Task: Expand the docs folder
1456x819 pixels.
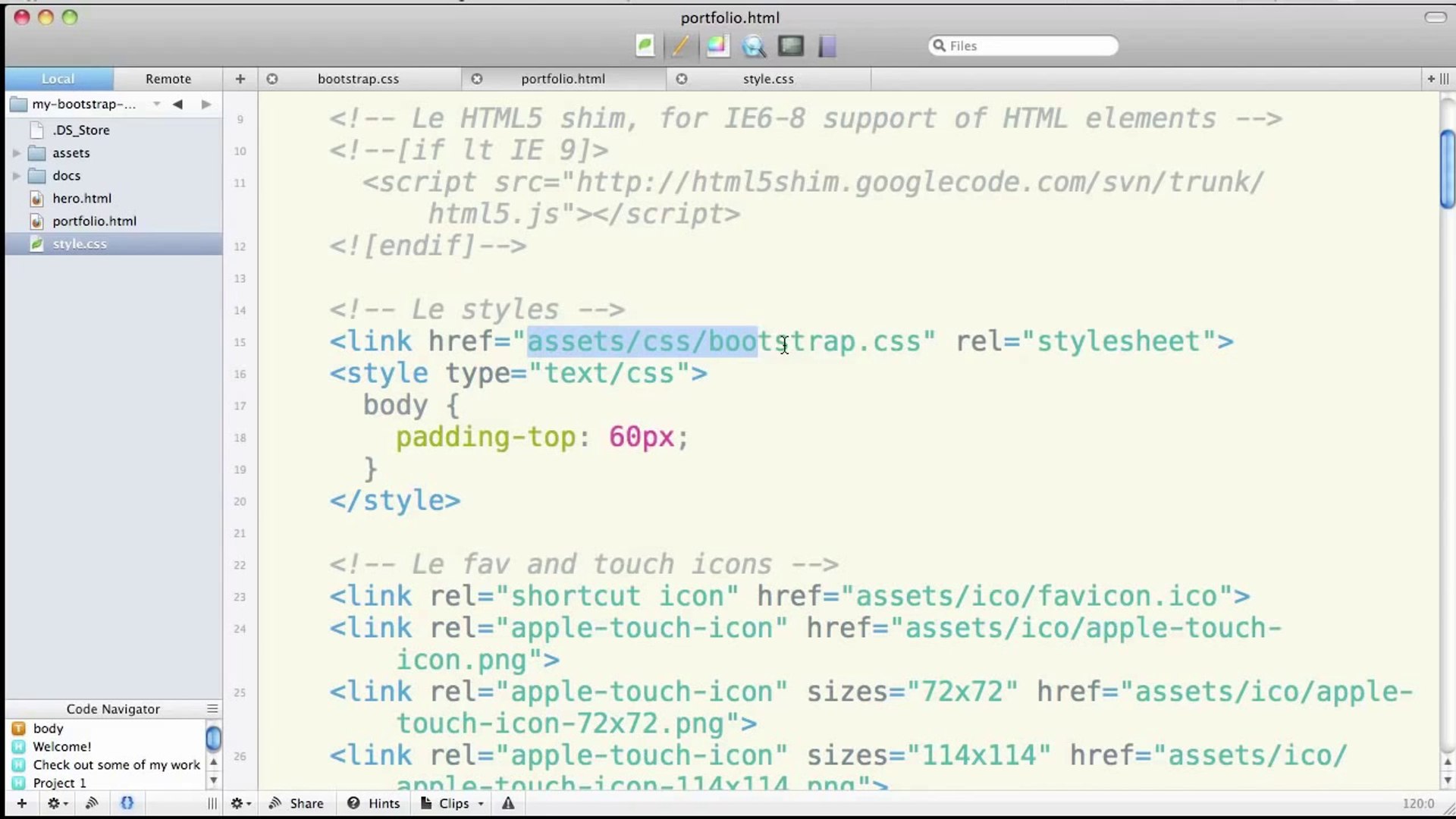Action: pos(17,176)
